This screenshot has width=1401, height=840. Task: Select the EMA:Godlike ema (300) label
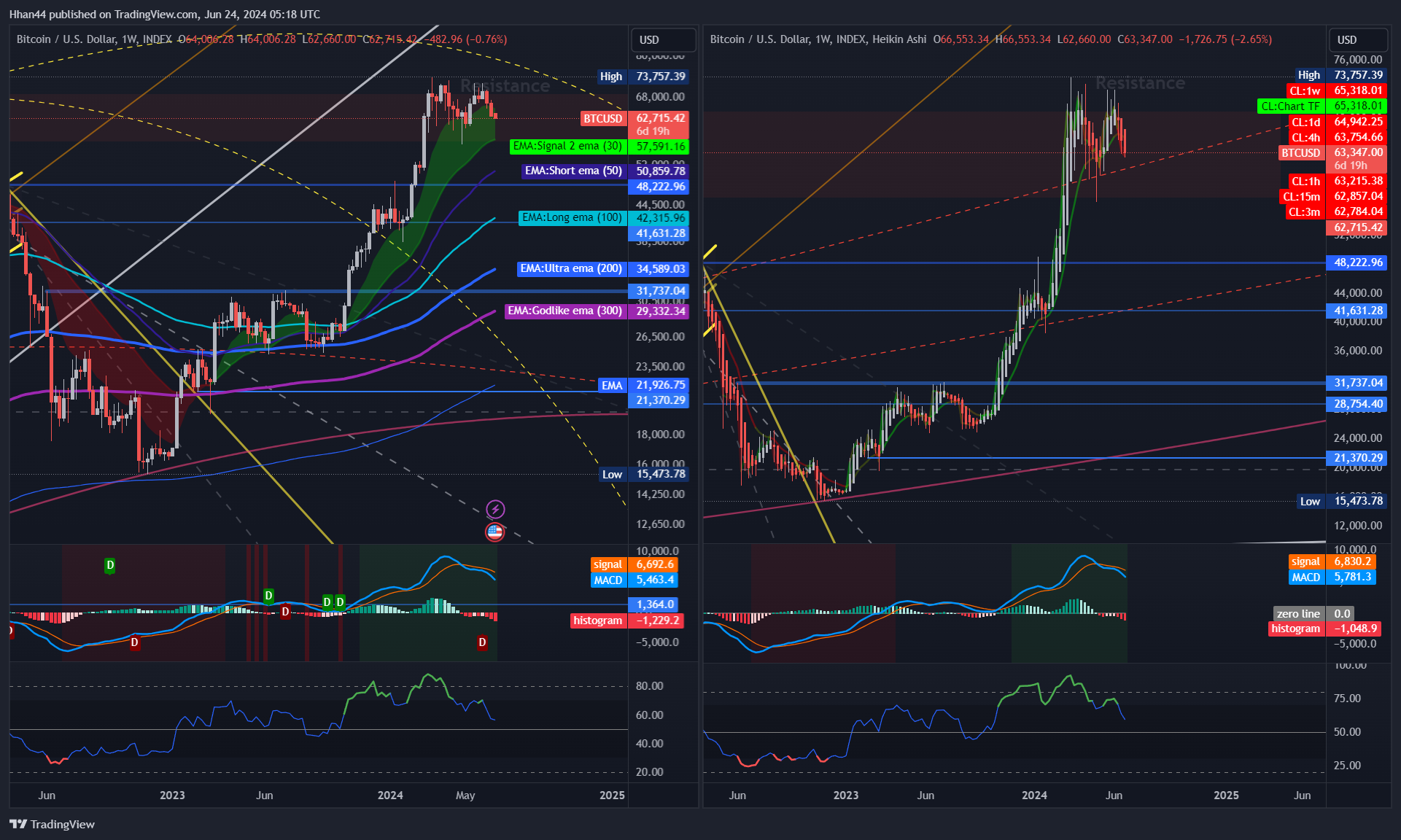click(x=597, y=311)
